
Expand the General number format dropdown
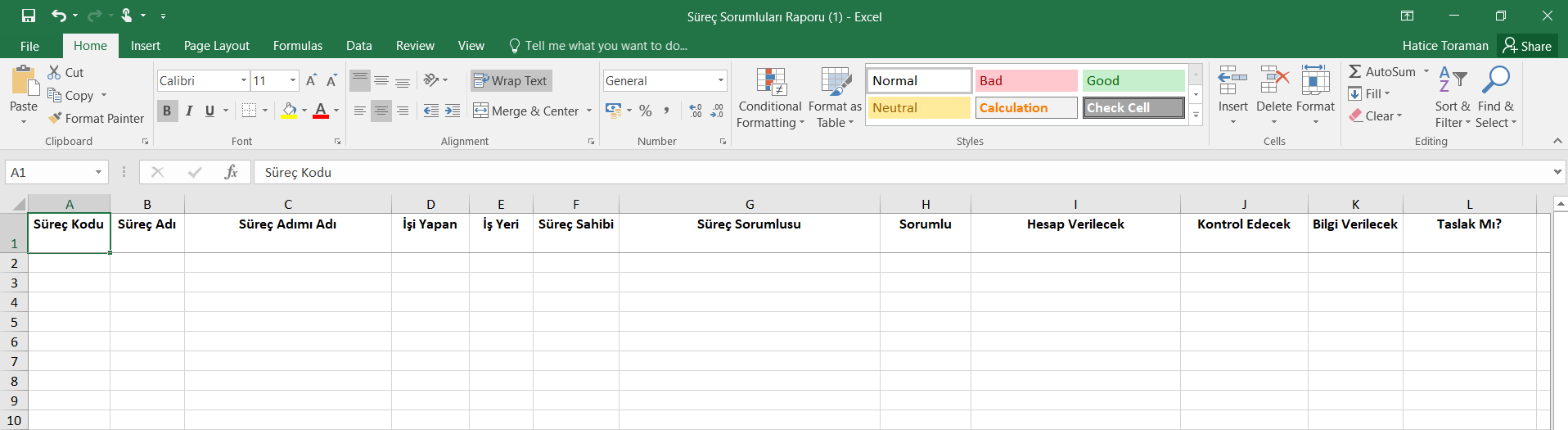[720, 80]
